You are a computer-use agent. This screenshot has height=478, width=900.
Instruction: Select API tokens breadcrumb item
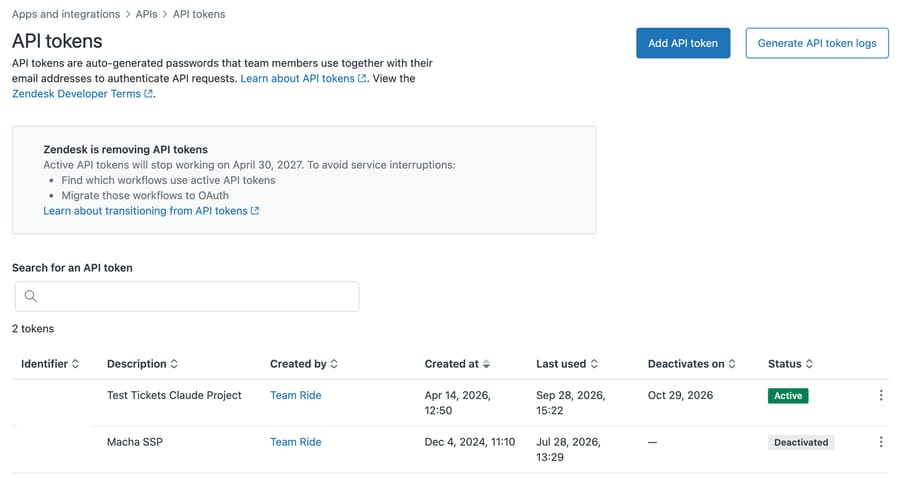click(199, 14)
